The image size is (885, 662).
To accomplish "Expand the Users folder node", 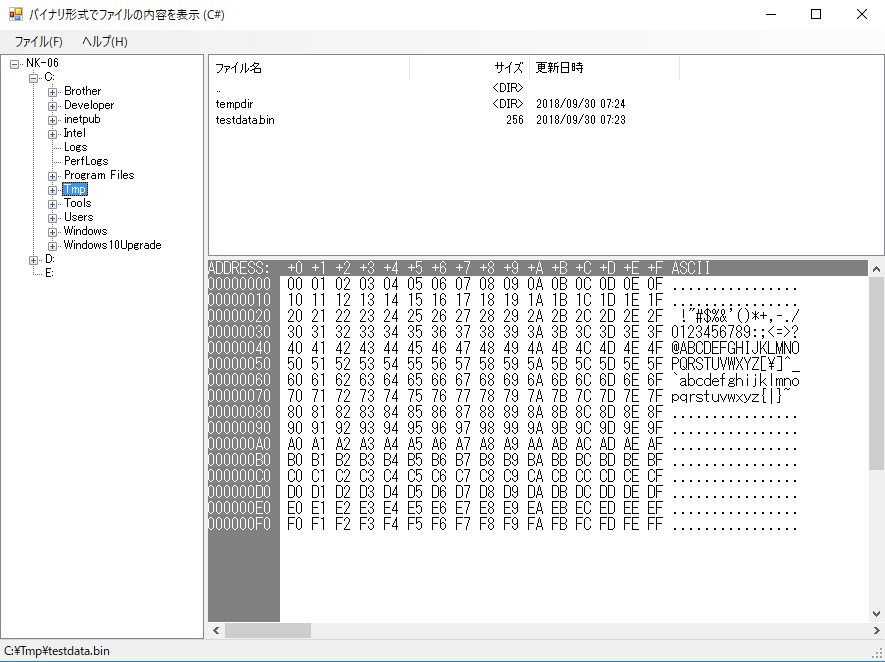I will (x=52, y=218).
